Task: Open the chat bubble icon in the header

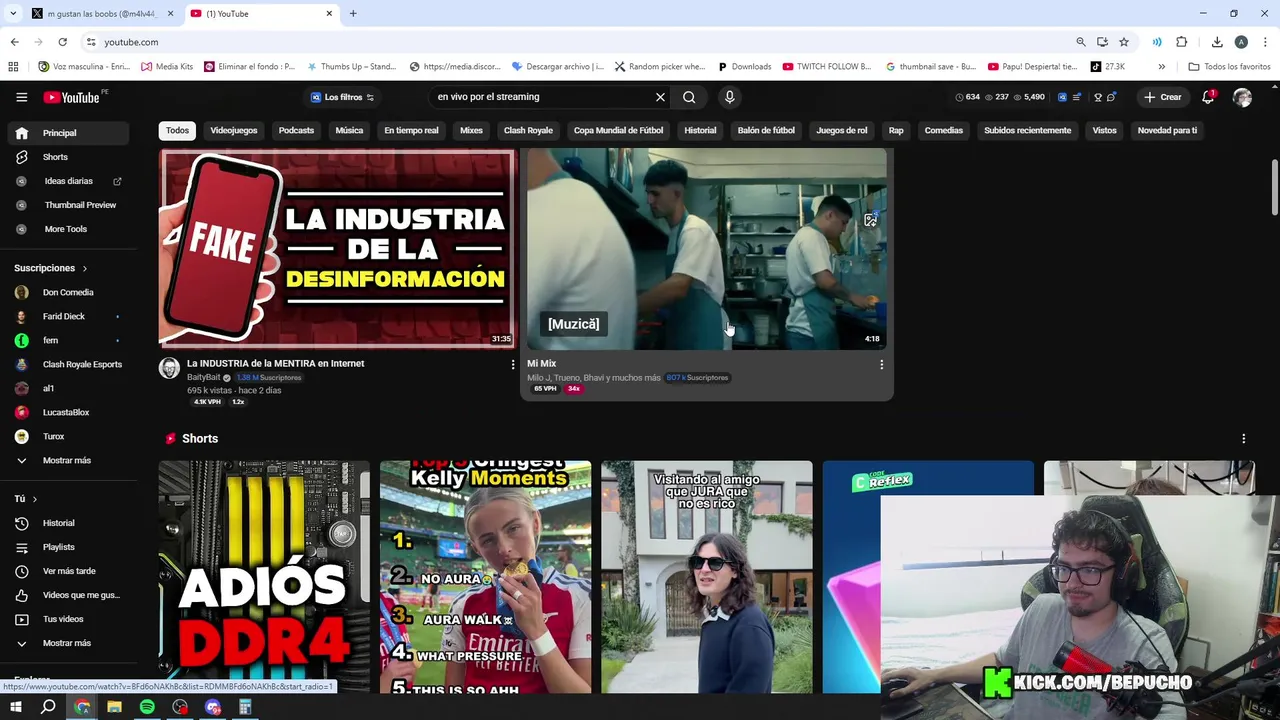Action: (1111, 97)
